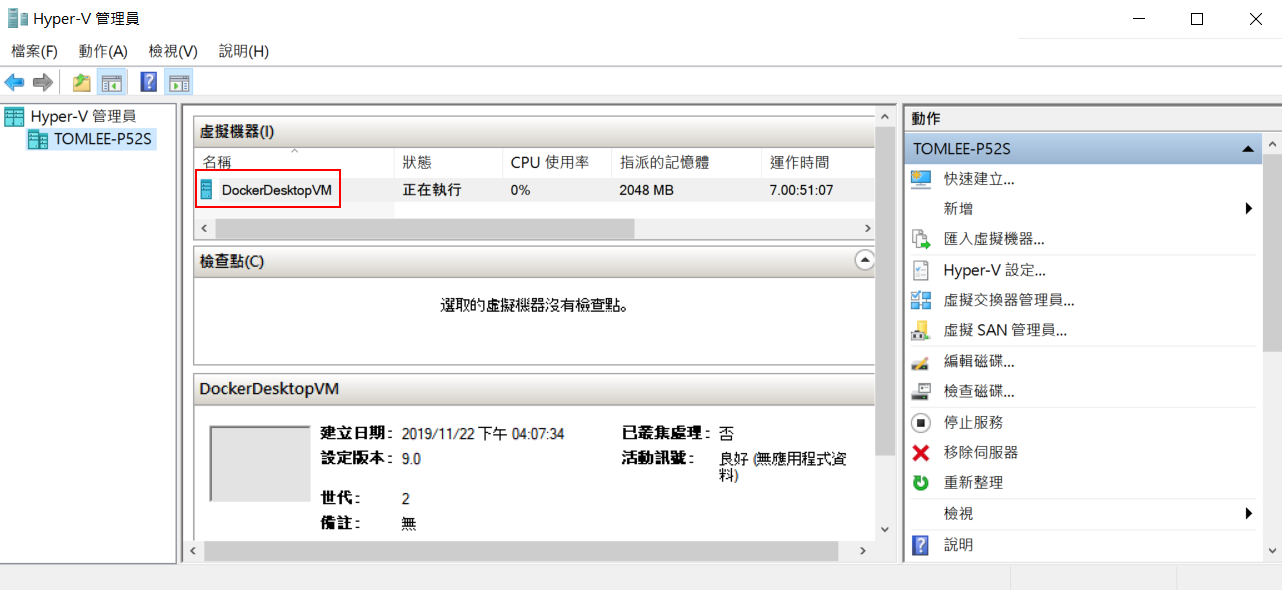Toggle the console tree toolbar icon
This screenshot has height=590, width=1282.
click(x=111, y=82)
